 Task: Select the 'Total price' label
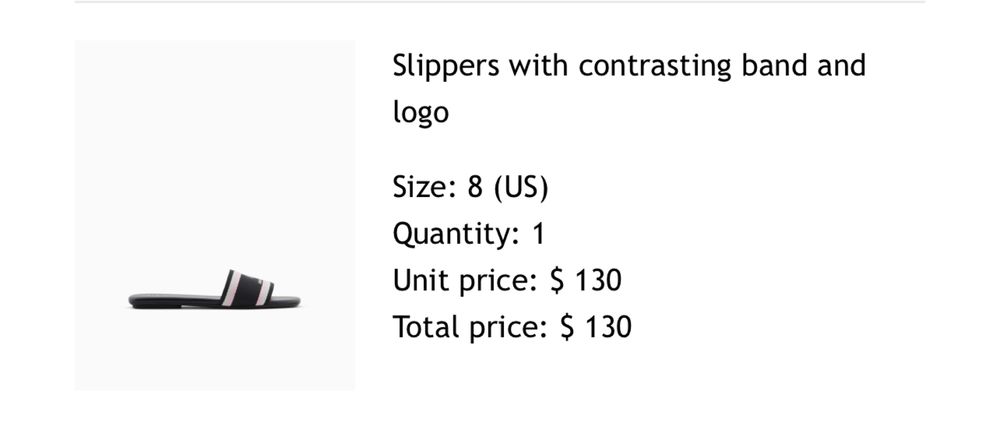tap(470, 327)
